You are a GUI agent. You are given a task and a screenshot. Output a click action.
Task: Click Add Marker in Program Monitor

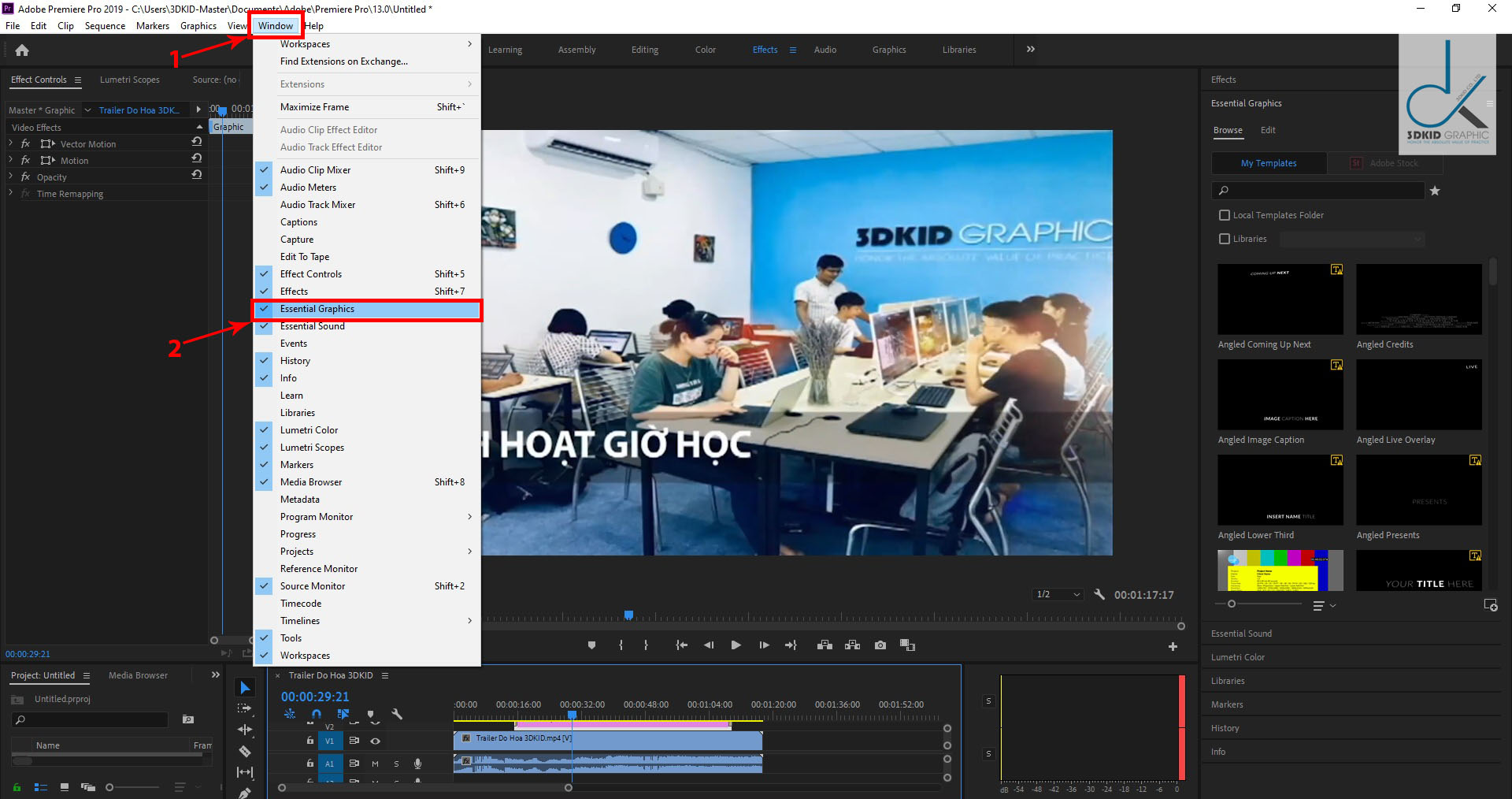coord(591,645)
